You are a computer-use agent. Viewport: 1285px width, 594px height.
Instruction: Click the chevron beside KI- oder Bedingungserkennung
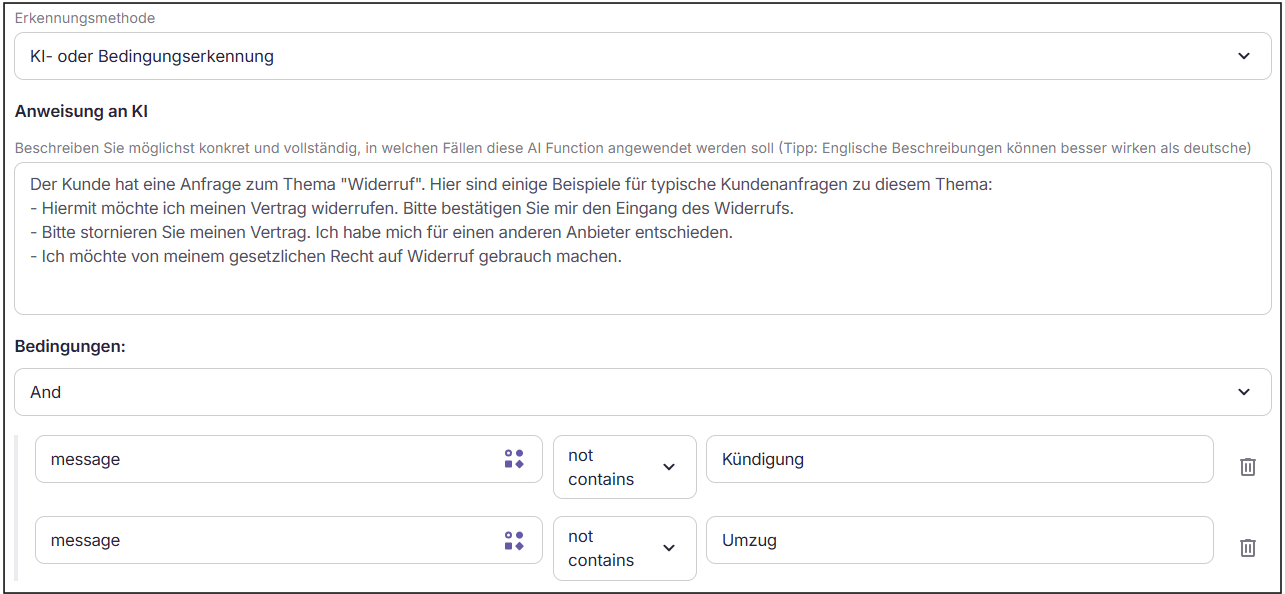pos(1244,56)
